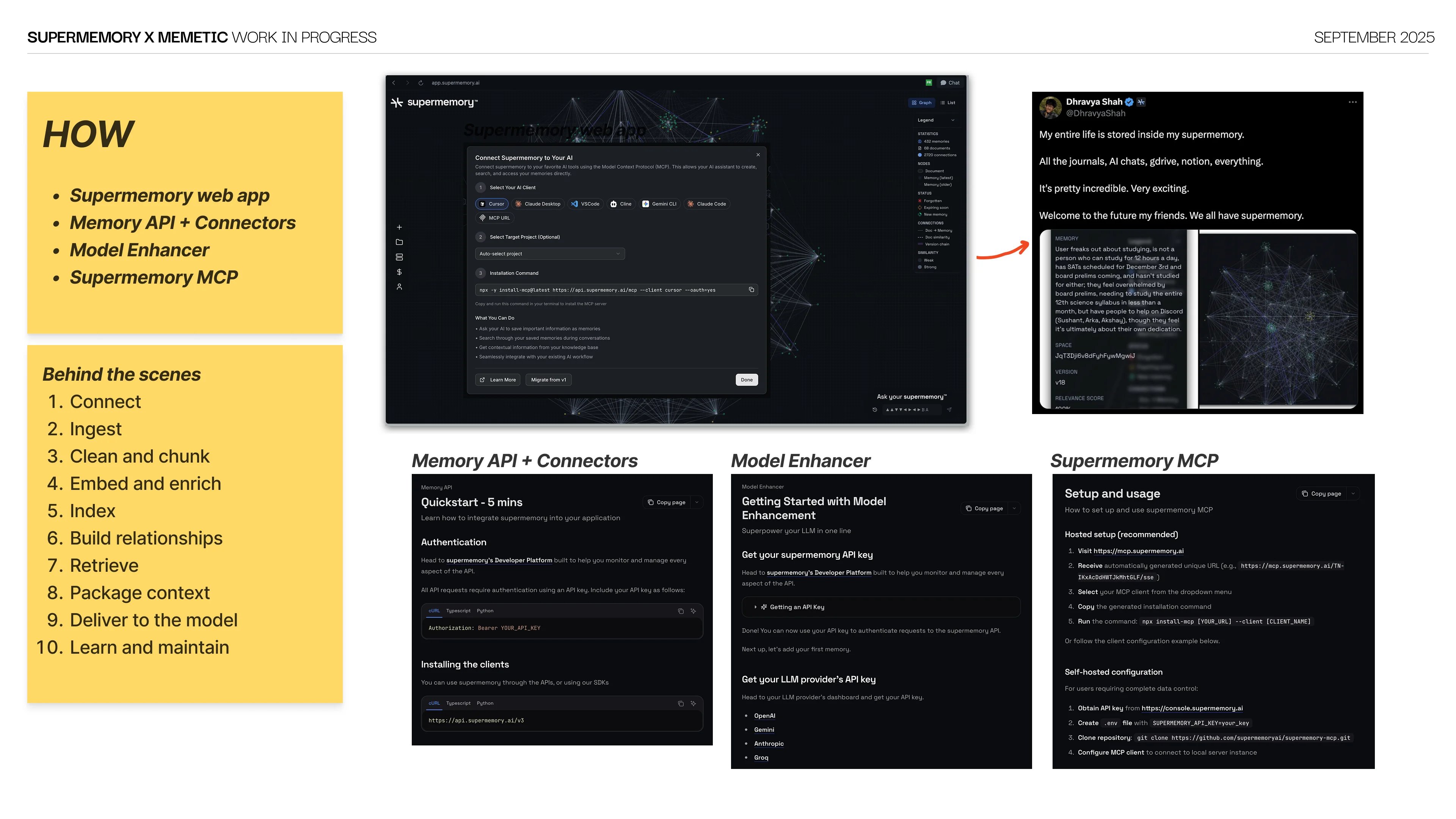
Task: Open the user profile sidebar icon
Action: coord(399,287)
